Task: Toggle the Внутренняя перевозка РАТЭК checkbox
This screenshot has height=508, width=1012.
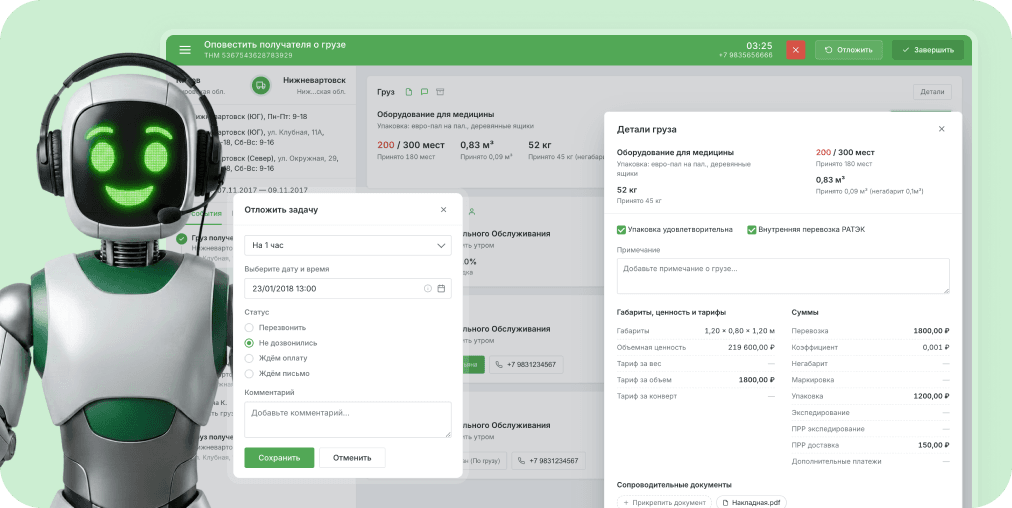Action: (x=752, y=229)
